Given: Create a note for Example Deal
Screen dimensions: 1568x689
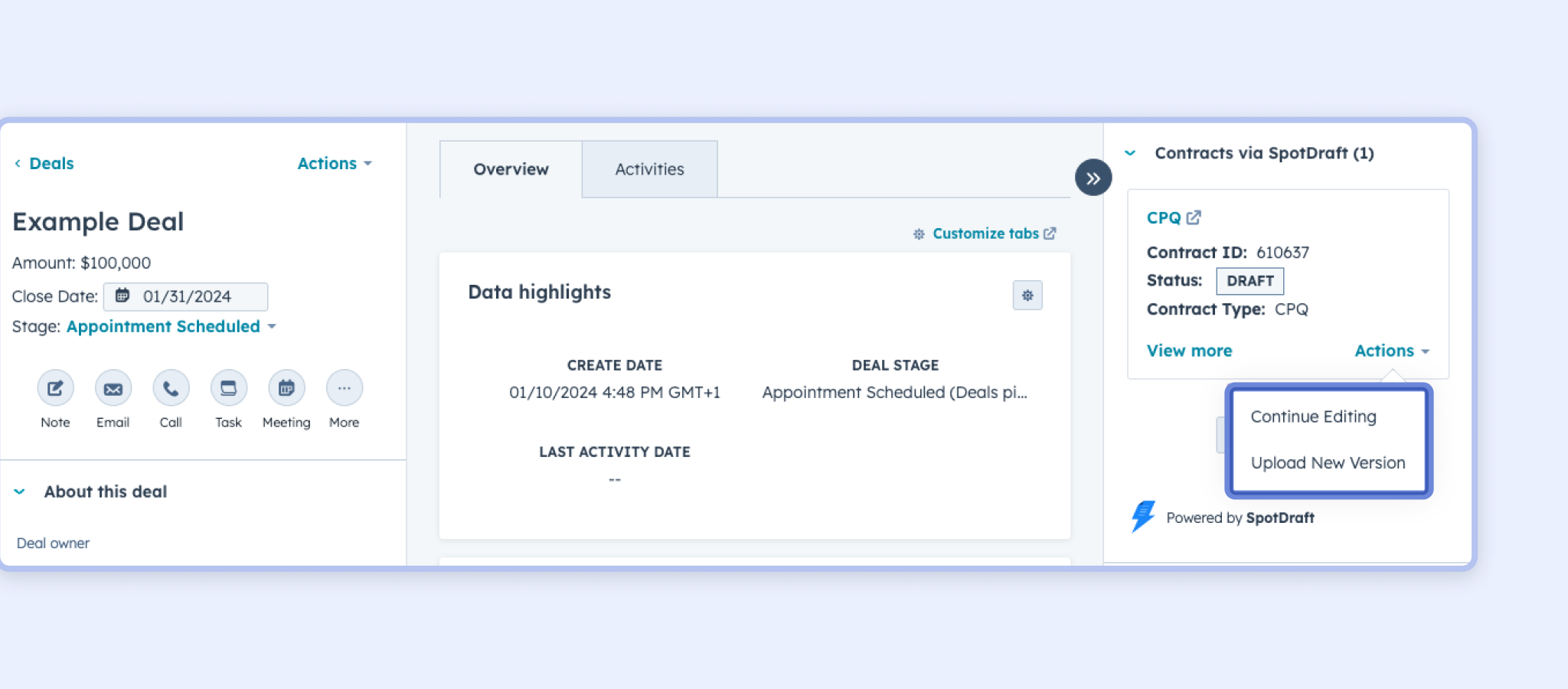Looking at the screenshot, I should [x=54, y=388].
